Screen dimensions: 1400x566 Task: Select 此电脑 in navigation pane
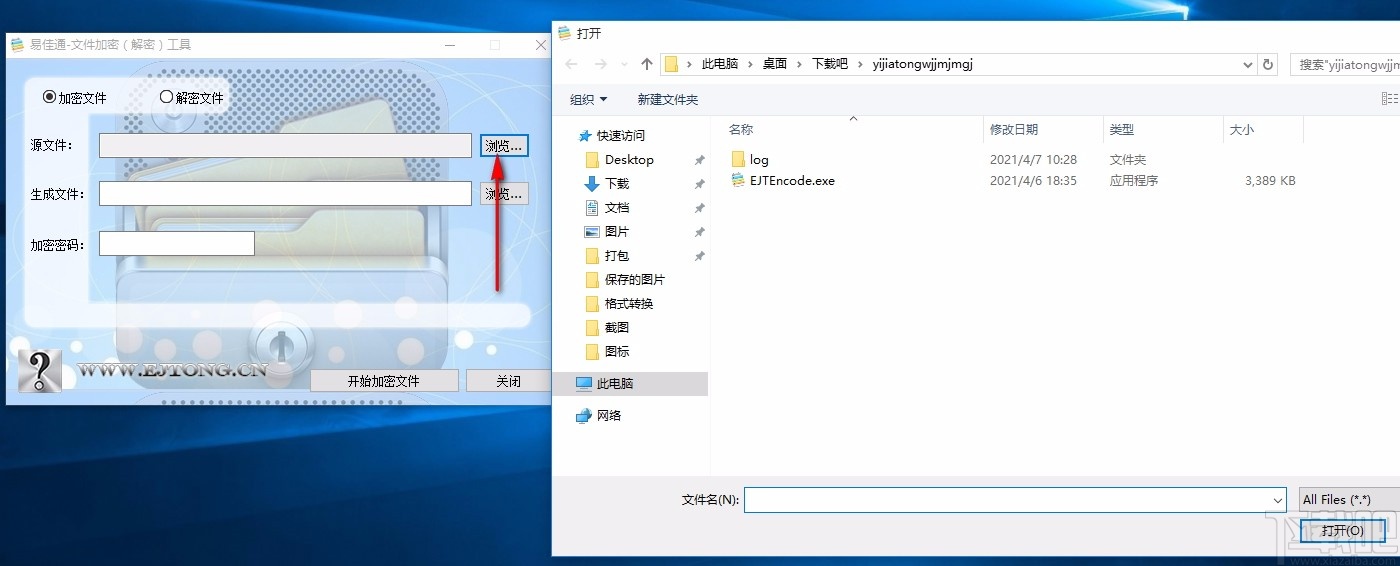pos(630,383)
